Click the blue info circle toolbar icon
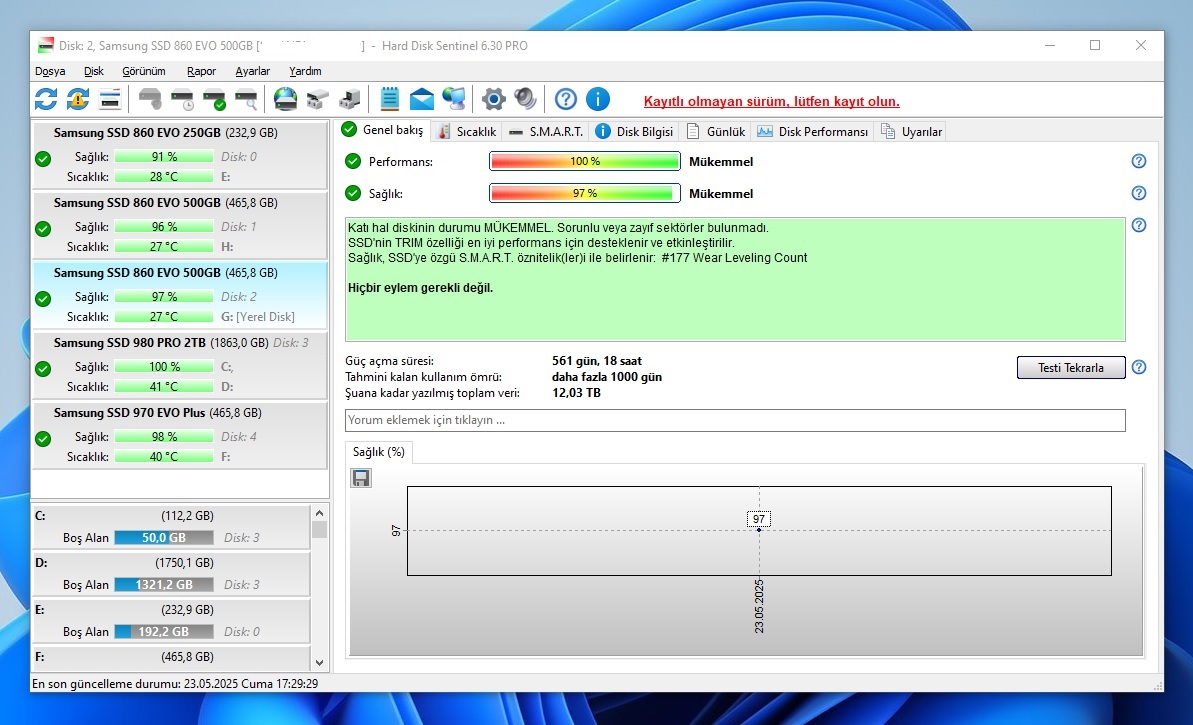Image resolution: width=1193 pixels, height=725 pixels. [597, 99]
